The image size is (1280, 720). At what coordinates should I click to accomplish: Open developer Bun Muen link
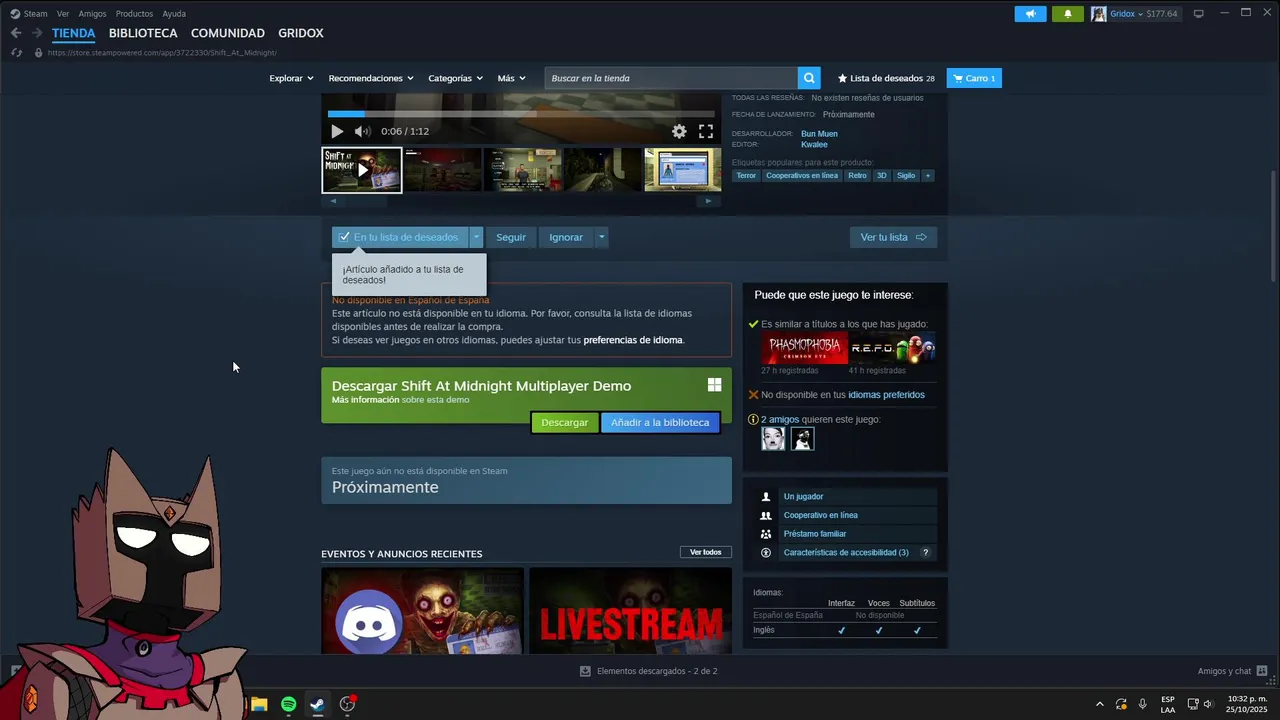819,133
